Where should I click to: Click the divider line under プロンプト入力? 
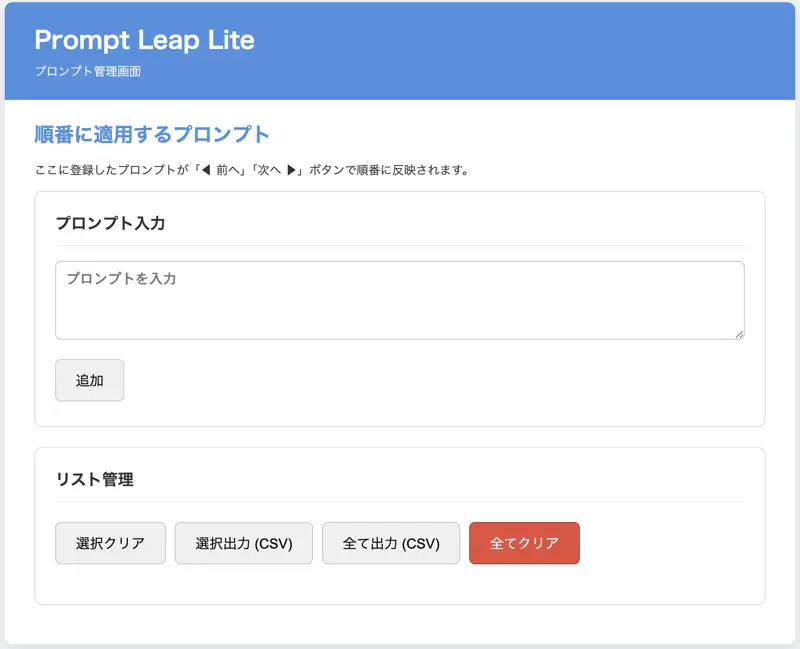[x=399, y=245]
